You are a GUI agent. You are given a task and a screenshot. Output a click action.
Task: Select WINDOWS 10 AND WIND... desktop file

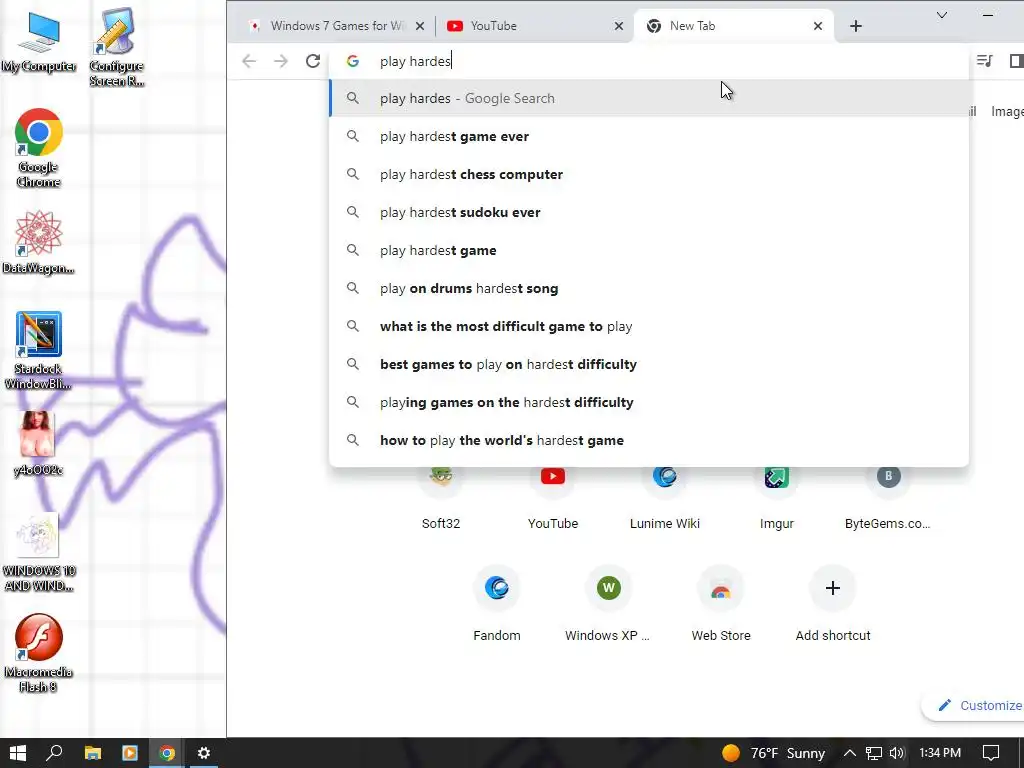pyautogui.click(x=39, y=552)
